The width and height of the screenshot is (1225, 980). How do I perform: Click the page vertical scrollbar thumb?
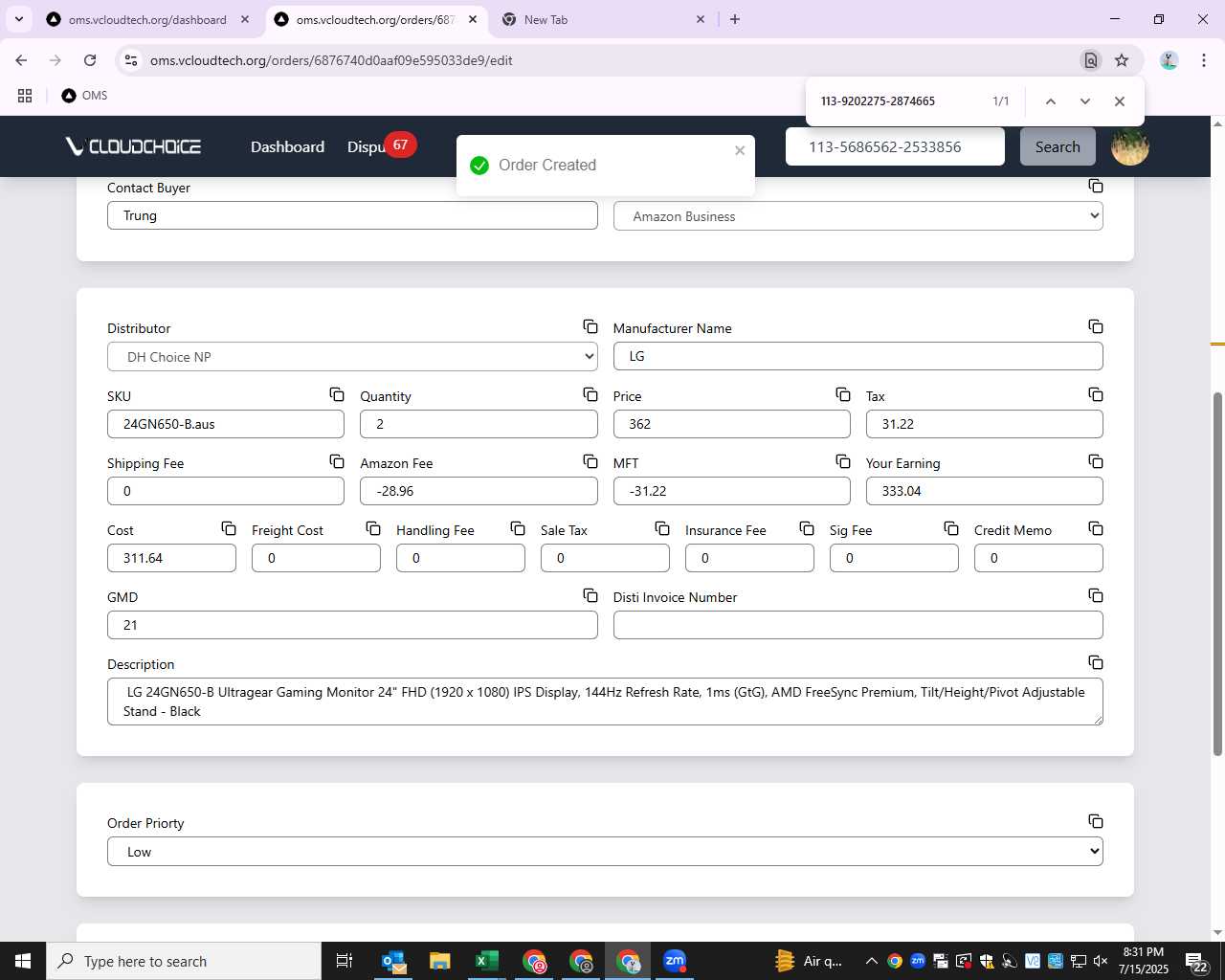point(1217,573)
